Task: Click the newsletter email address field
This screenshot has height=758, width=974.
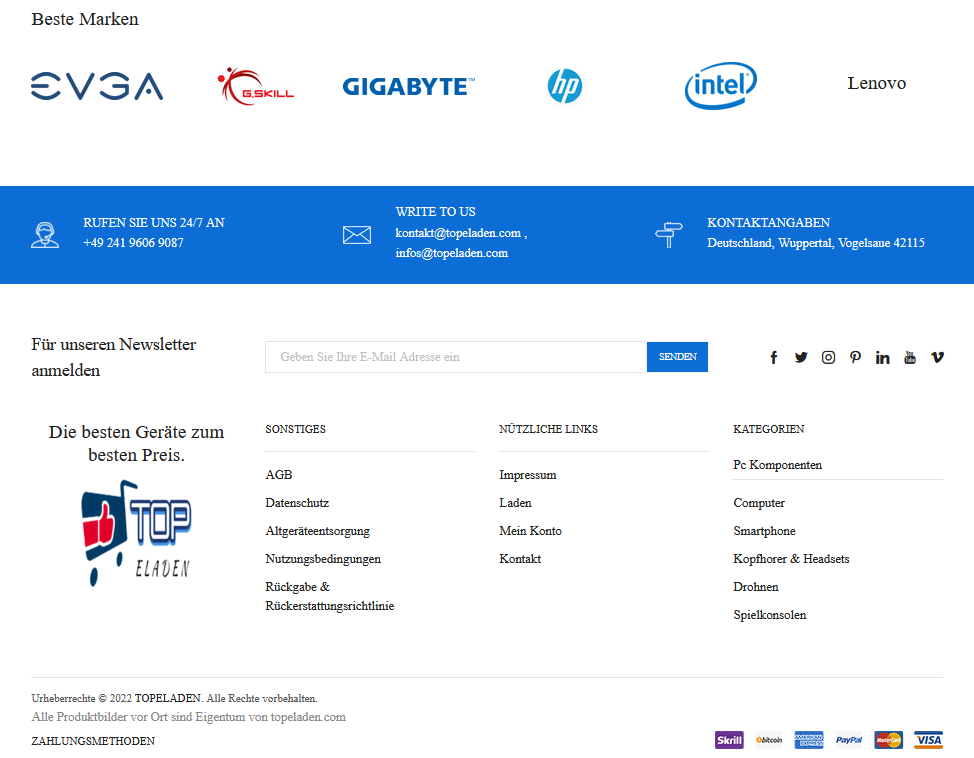Action: coord(456,357)
